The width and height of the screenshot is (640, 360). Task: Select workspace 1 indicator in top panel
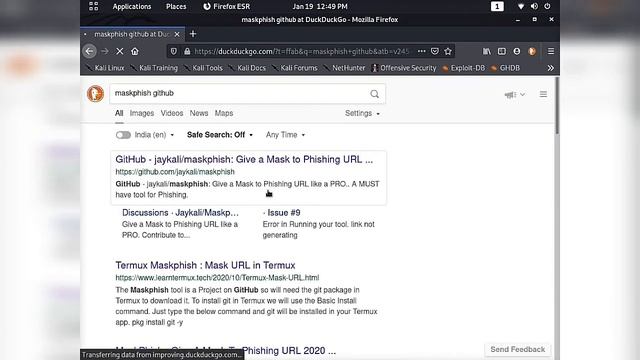pos(497,7)
